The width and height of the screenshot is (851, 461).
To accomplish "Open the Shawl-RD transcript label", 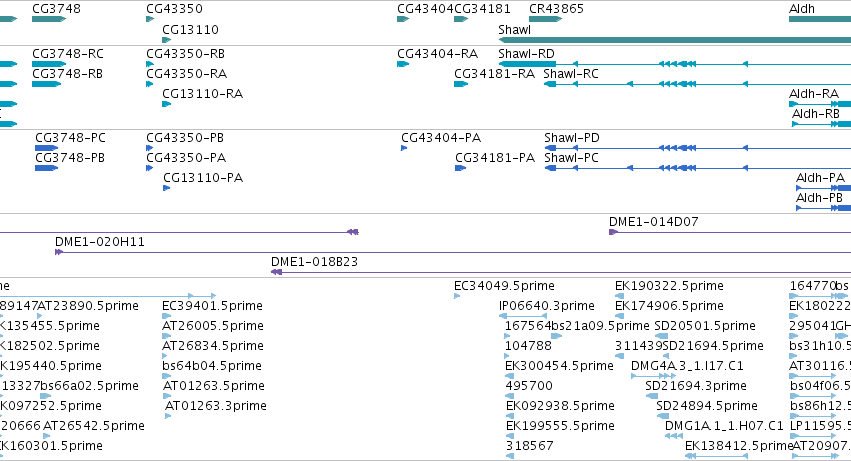I will tap(526, 54).
